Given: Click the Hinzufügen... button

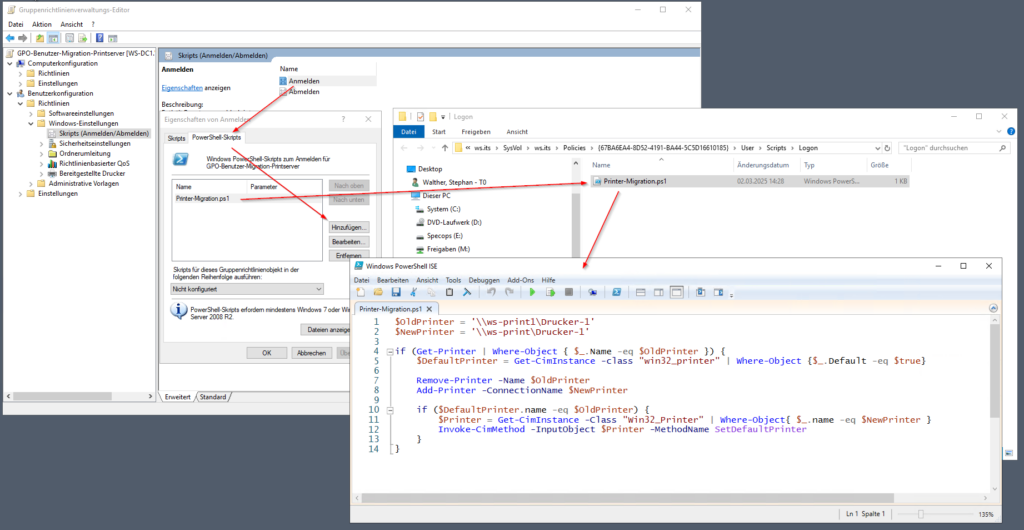Looking at the screenshot, I should tap(349, 227).
